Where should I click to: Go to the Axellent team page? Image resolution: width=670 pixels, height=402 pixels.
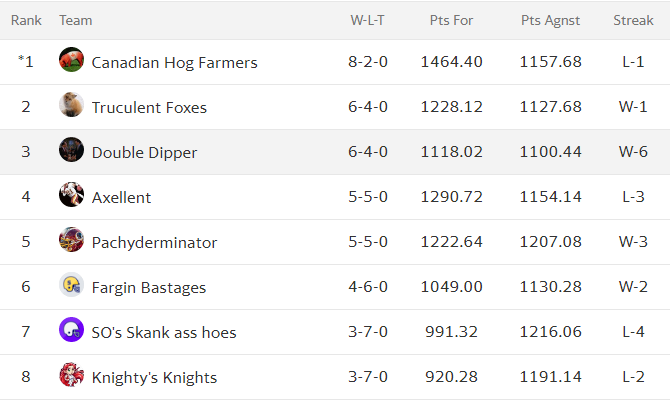[121, 198]
